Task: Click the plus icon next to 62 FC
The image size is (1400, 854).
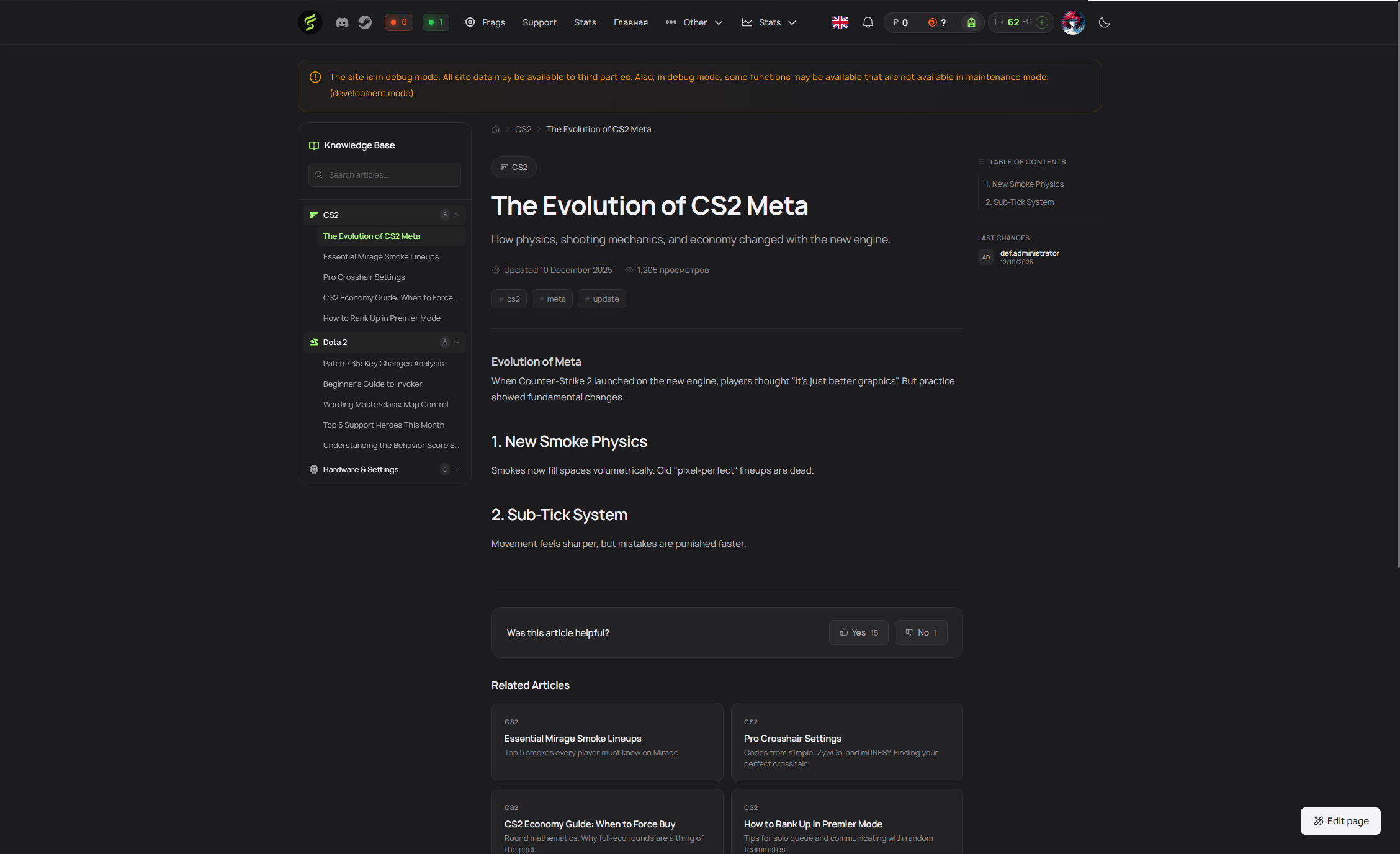Action: coord(1042,22)
